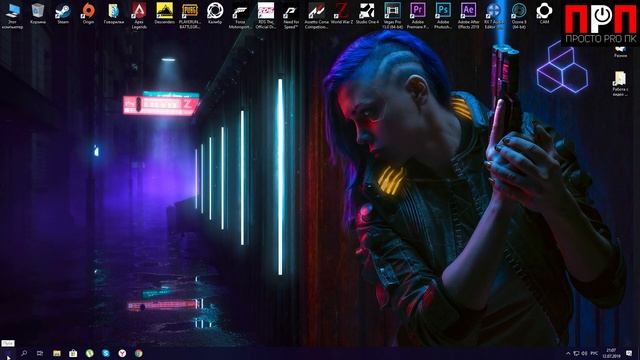
Task: Launch the World War Z shortcut
Action: tap(342, 13)
